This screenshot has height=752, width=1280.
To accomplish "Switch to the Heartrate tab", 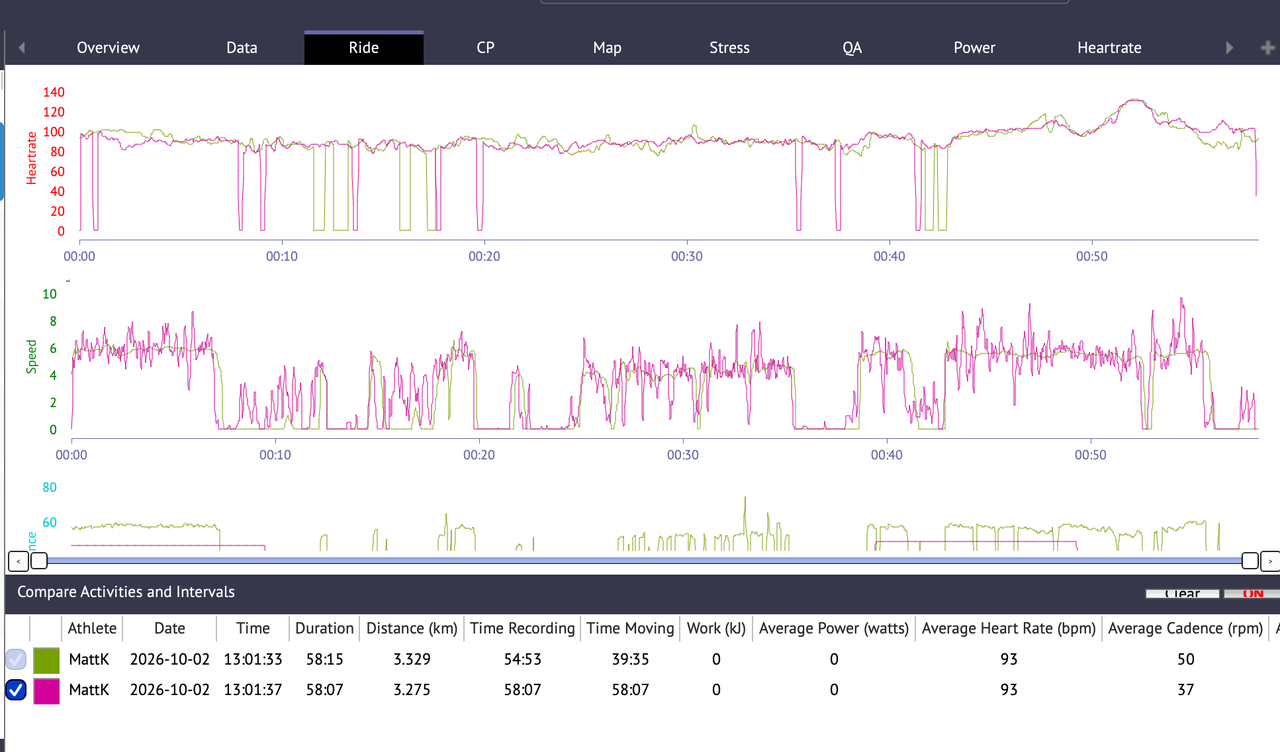I will pyautogui.click(x=1109, y=48).
